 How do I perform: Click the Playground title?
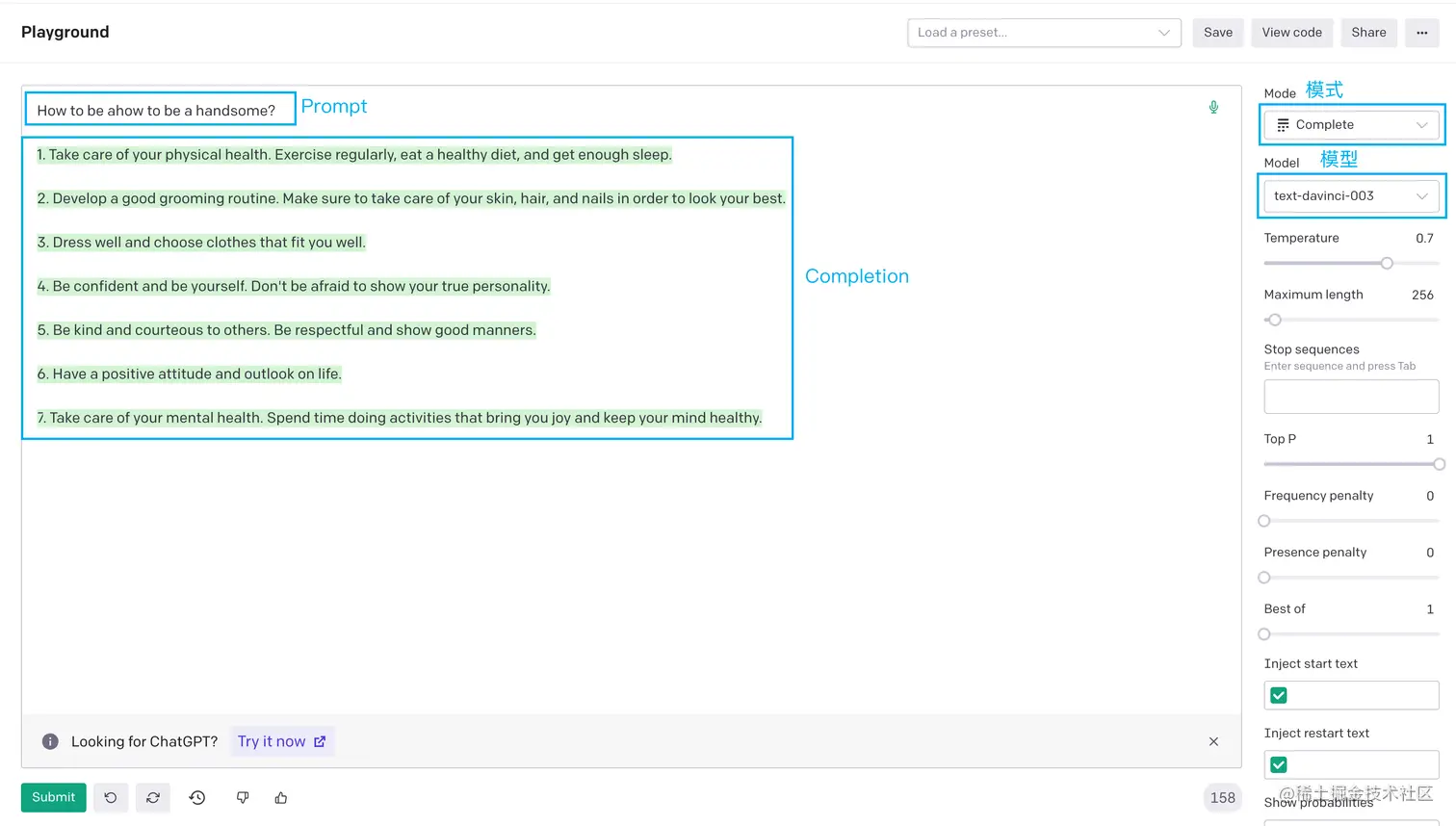65,32
